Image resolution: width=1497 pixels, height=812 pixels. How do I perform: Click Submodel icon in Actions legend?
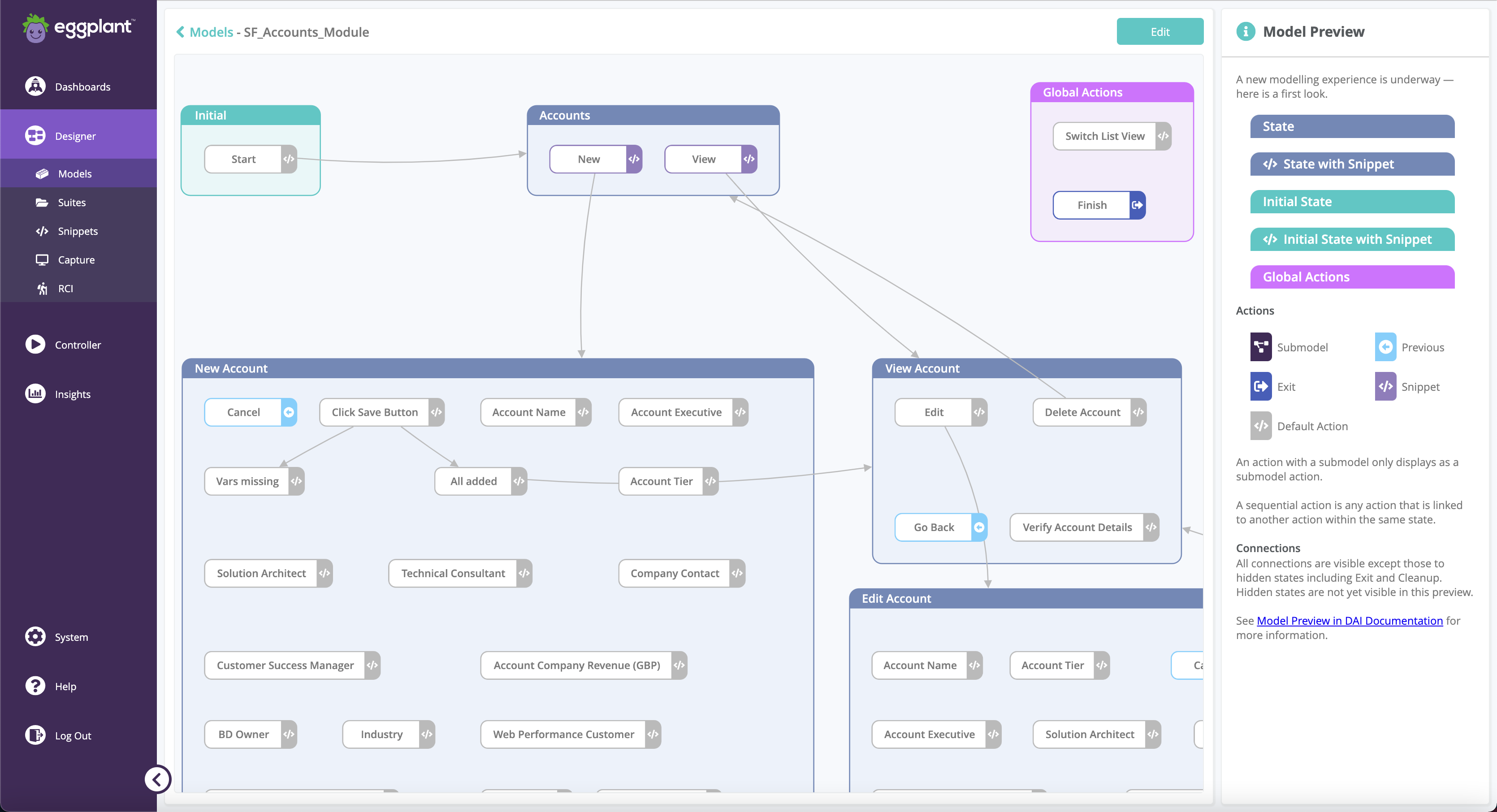[x=1260, y=347]
